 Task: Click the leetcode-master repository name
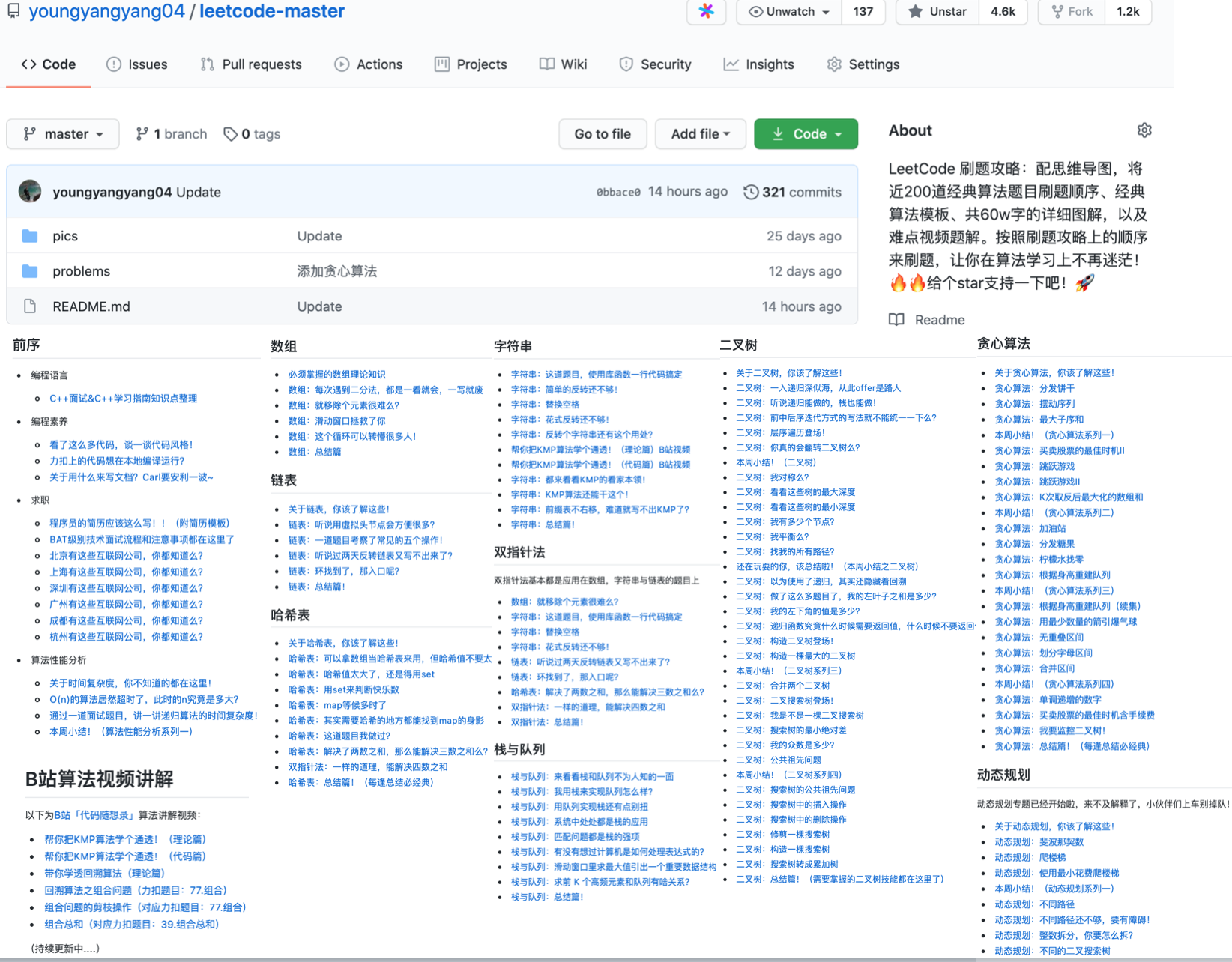tap(272, 11)
